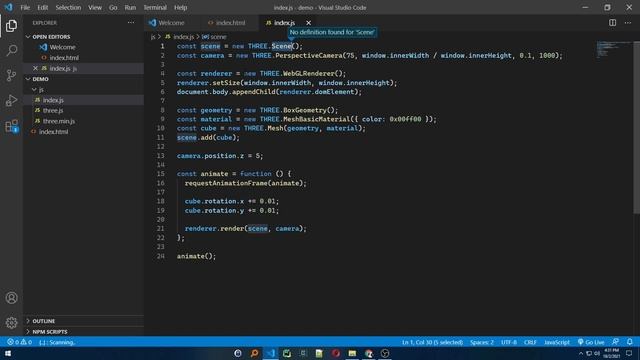The height and width of the screenshot is (360, 640).
Task: Select index.js in the js folder
Action: [x=53, y=100]
